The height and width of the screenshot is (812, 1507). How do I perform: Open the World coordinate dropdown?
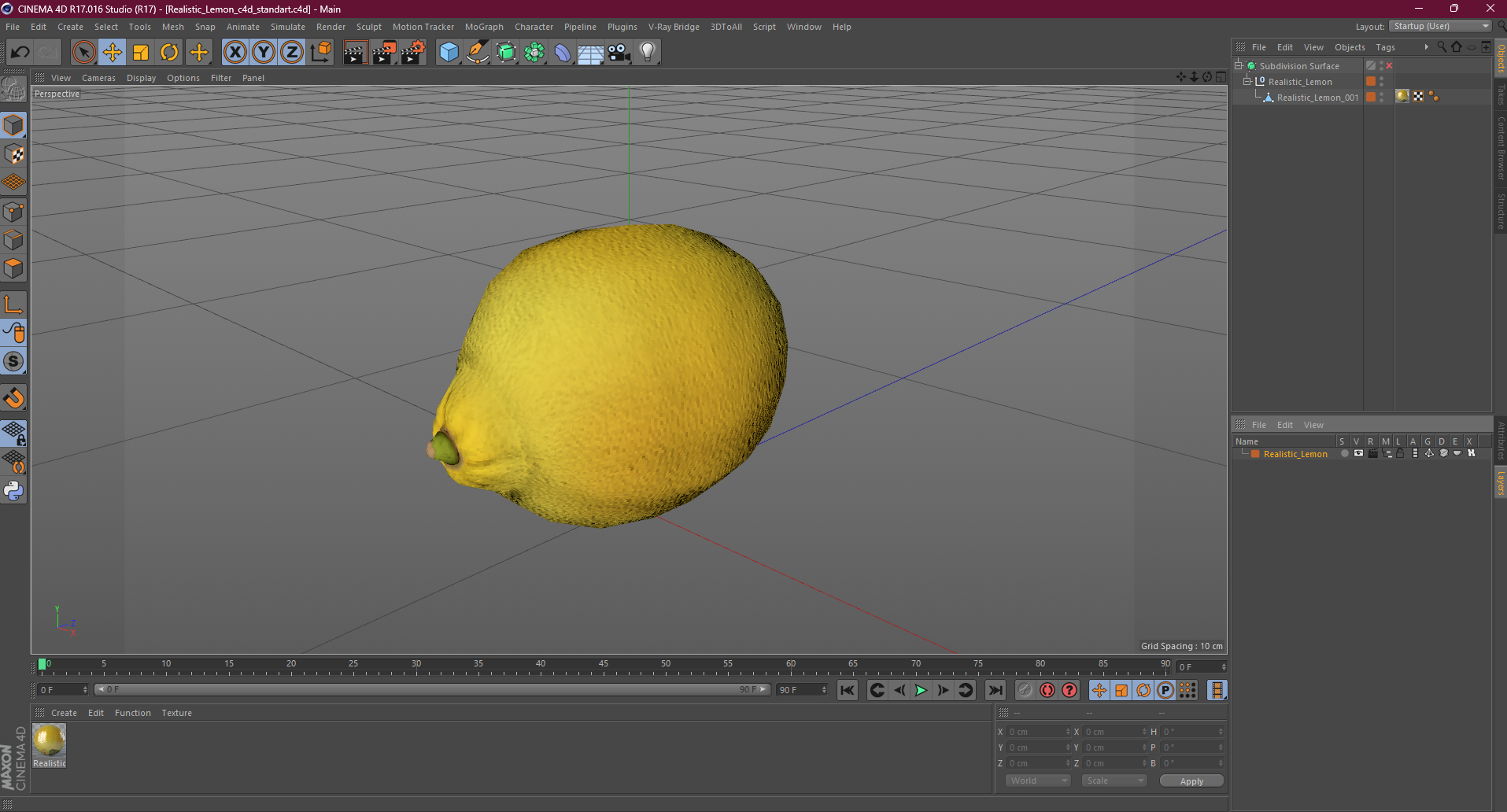coord(1038,781)
